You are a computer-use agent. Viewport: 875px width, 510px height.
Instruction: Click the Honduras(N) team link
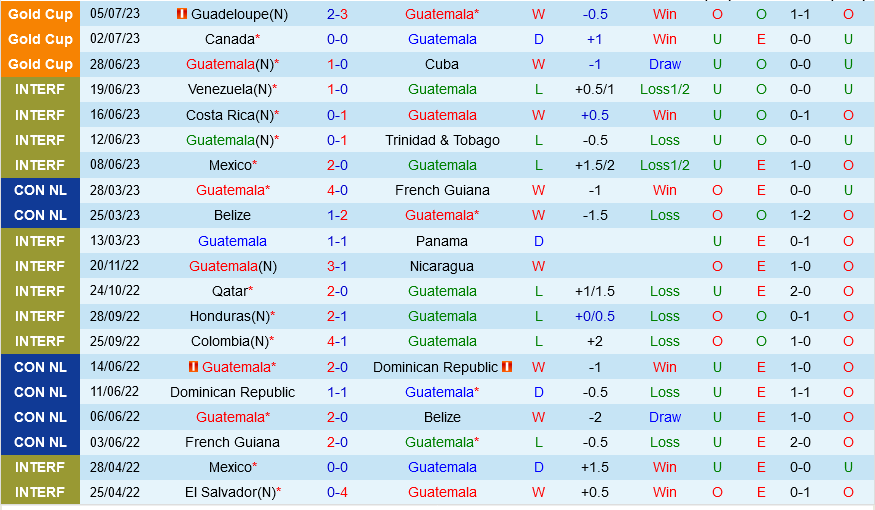(x=229, y=316)
